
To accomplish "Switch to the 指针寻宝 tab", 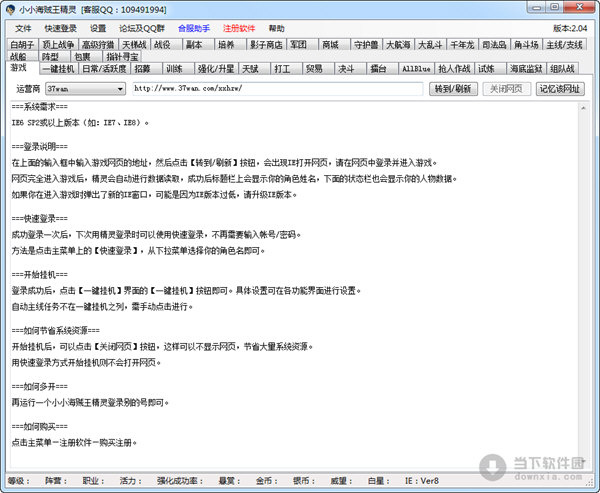I will 122,57.
